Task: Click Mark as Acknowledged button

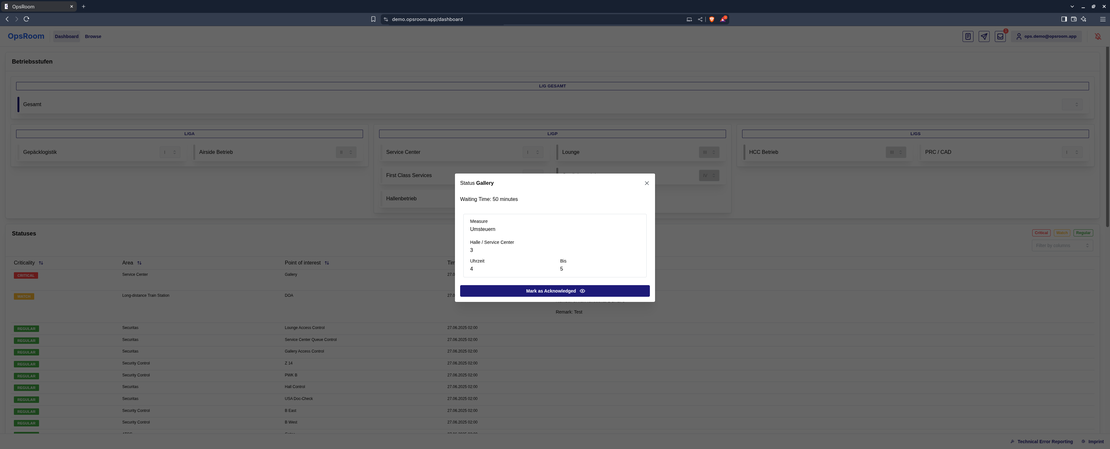Action: pos(555,291)
